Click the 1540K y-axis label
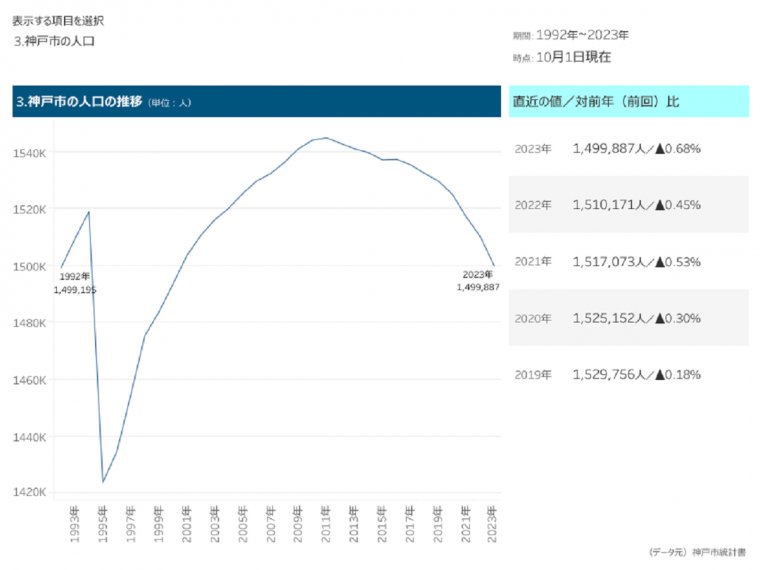The width and height of the screenshot is (760, 570). [30, 153]
